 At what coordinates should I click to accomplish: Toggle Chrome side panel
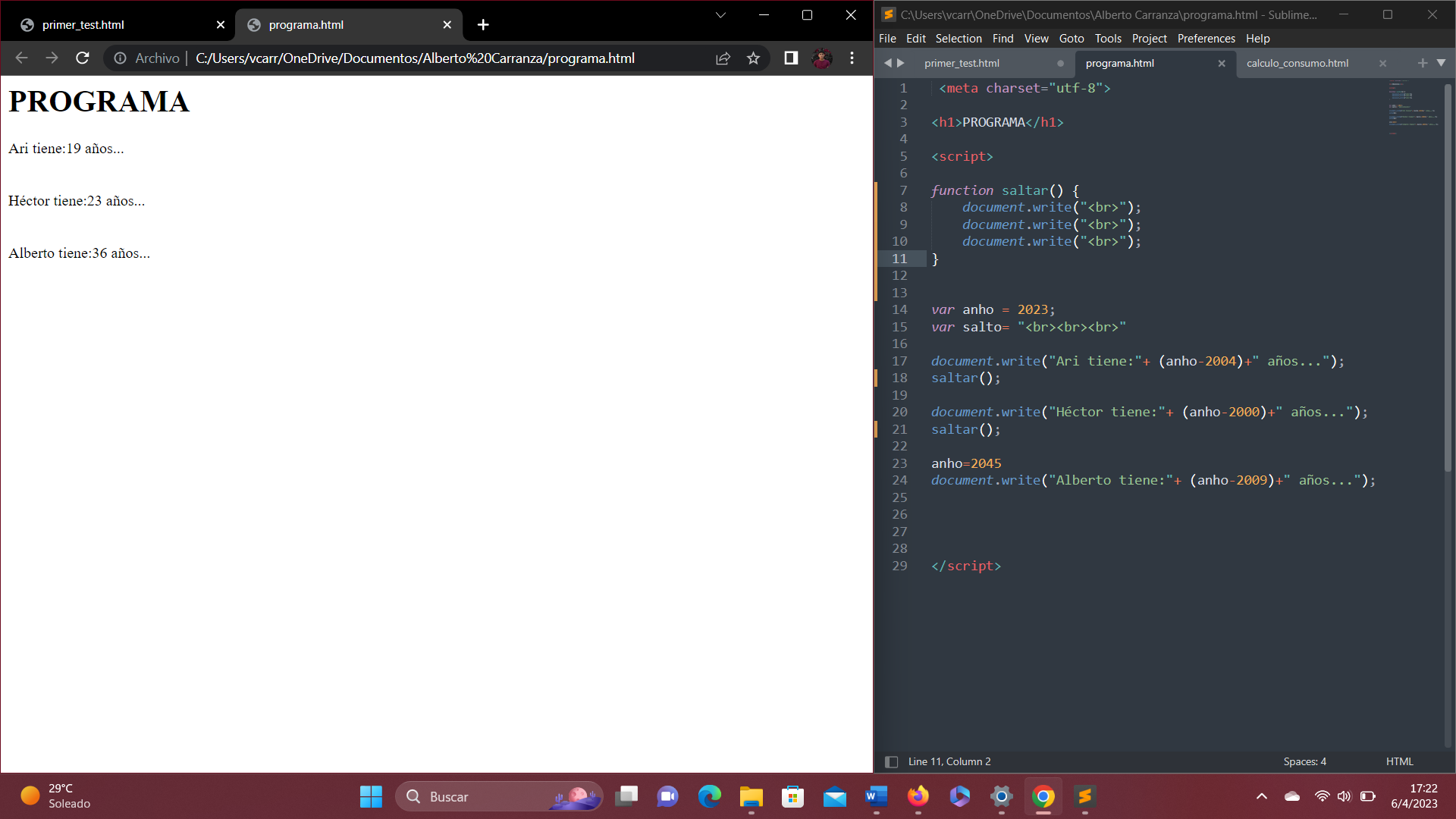791,58
